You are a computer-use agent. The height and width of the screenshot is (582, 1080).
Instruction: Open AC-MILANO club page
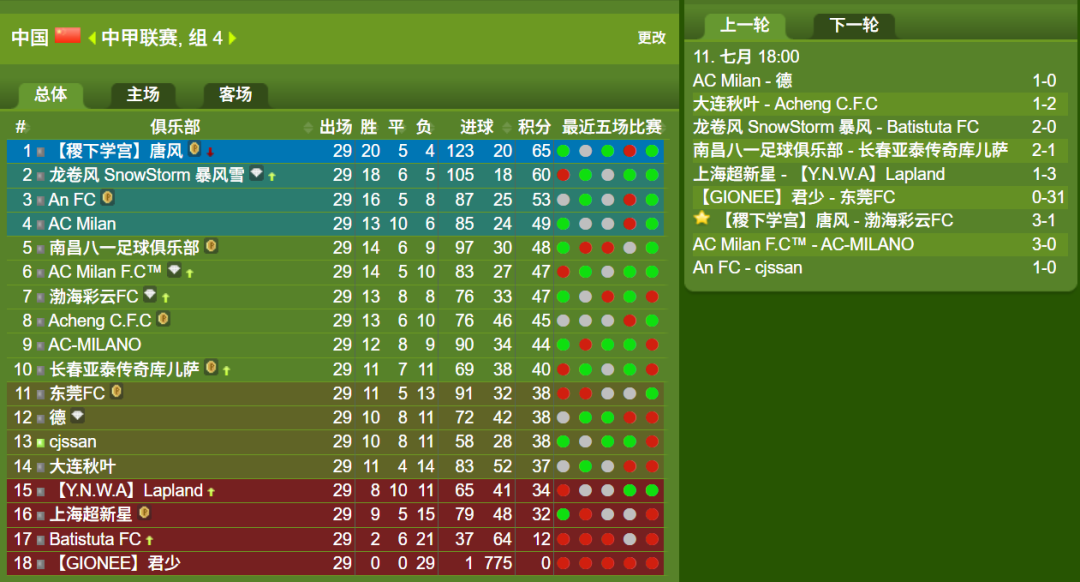coord(95,344)
